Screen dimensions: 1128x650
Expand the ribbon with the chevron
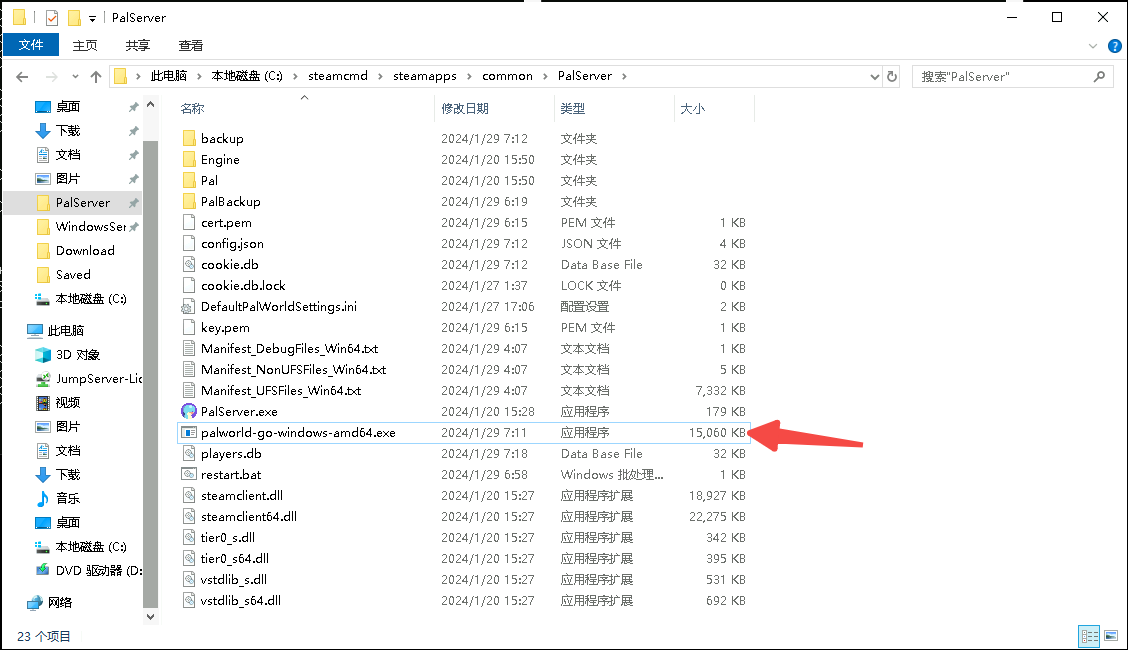1093,46
